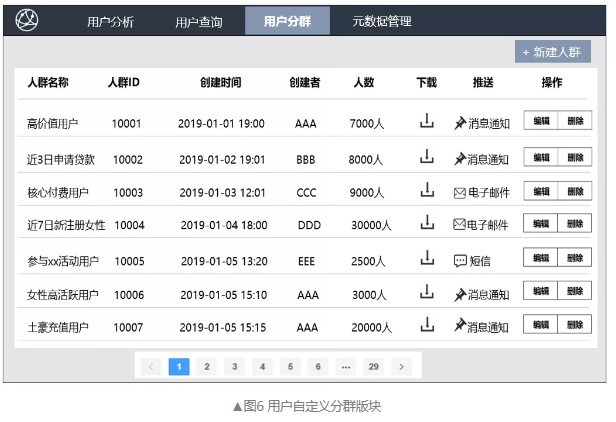
Task: Select page 1 in pagination
Action: [179, 367]
